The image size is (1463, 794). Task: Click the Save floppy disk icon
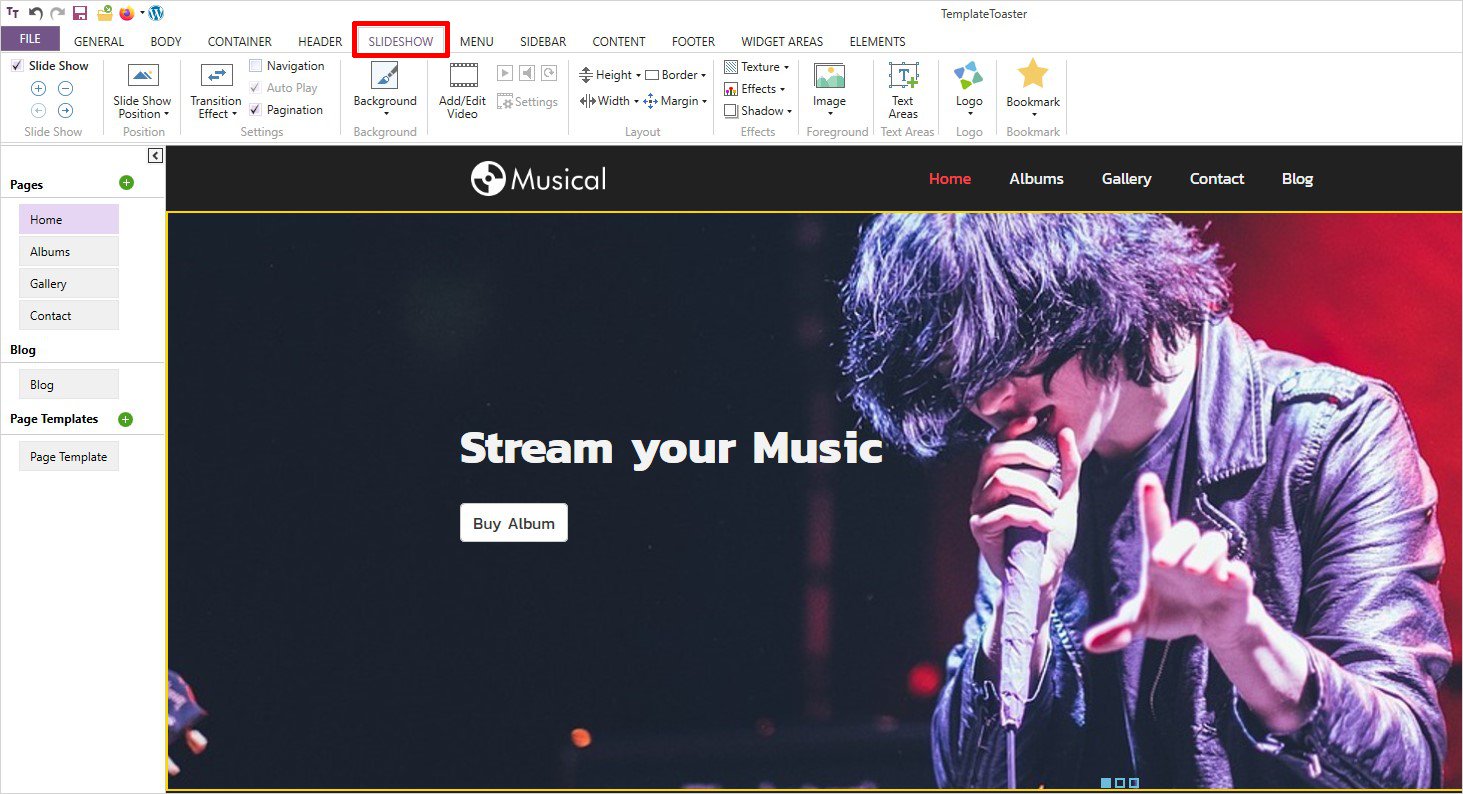click(80, 13)
